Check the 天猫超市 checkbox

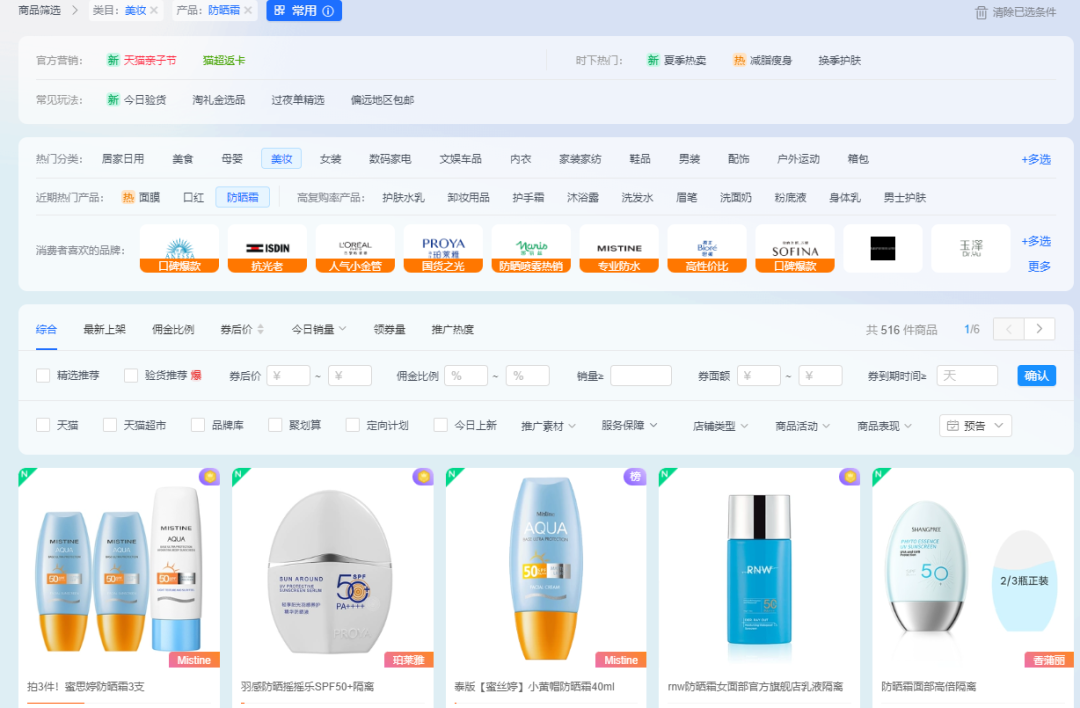(110, 425)
